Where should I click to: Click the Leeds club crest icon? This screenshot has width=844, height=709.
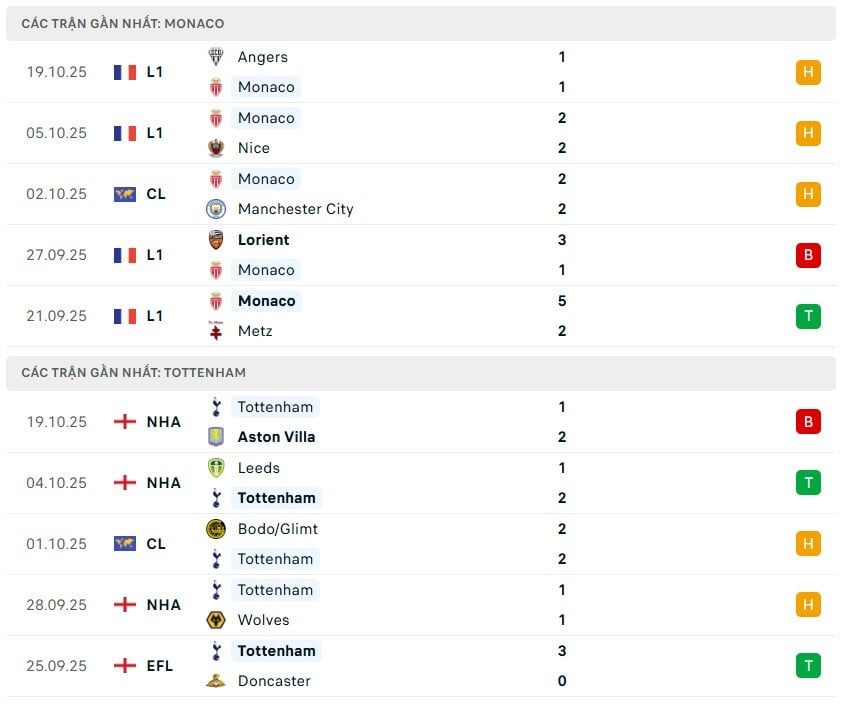(216, 468)
